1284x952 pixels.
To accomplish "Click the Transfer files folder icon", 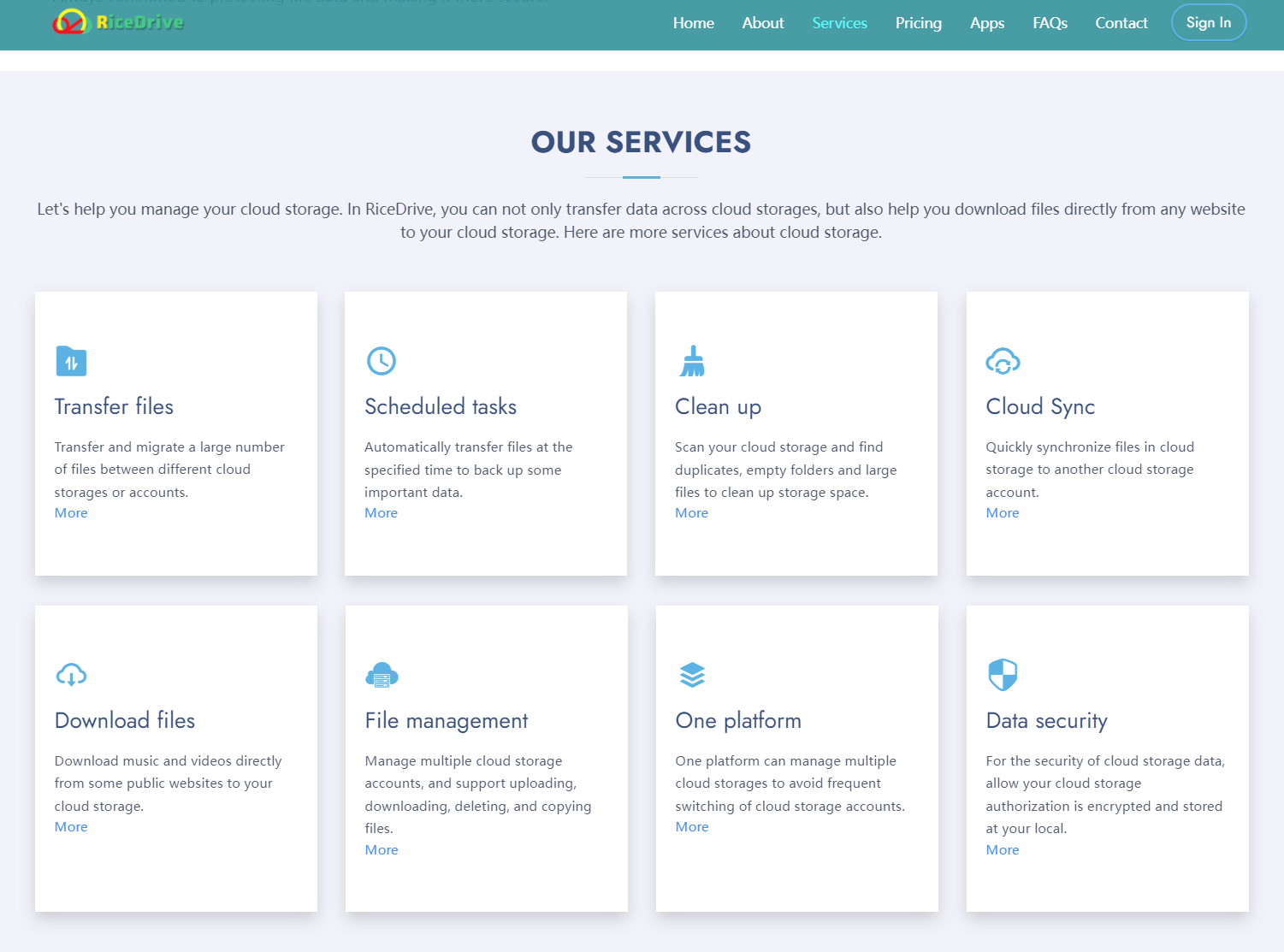I will [71, 361].
